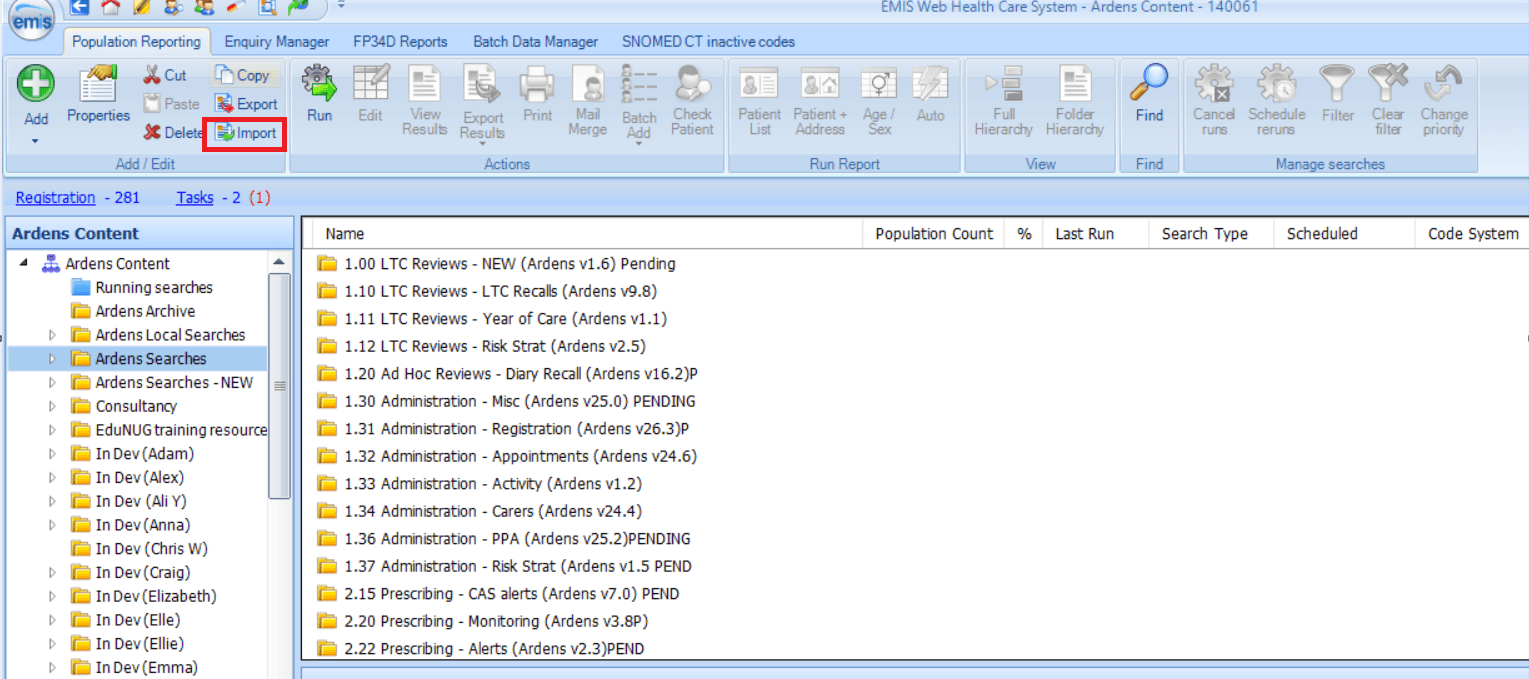The width and height of the screenshot is (1529, 679).
Task: Run Patient + Address report
Action: pyautogui.click(x=821, y=101)
